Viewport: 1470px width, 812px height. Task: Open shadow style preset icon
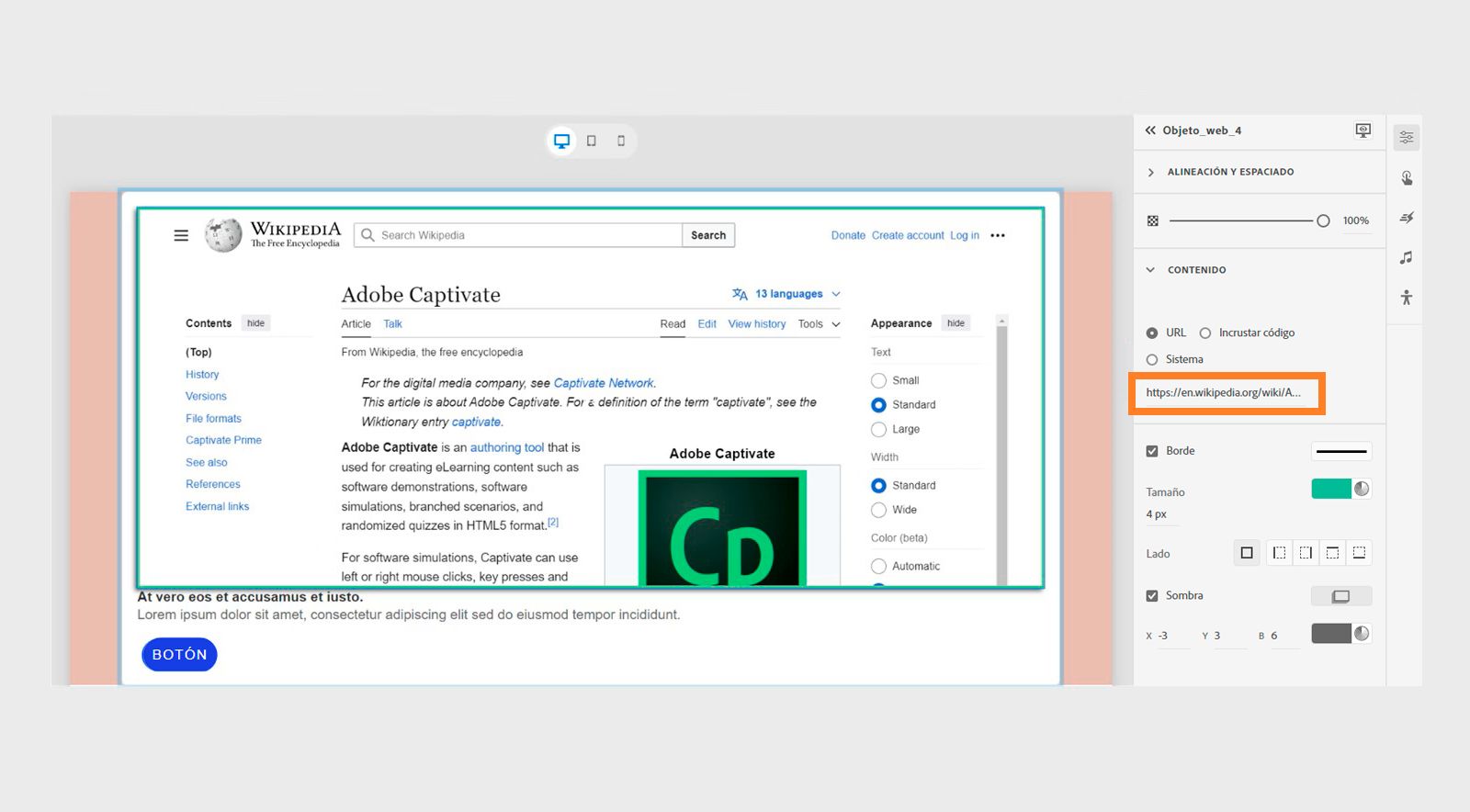point(1341,596)
